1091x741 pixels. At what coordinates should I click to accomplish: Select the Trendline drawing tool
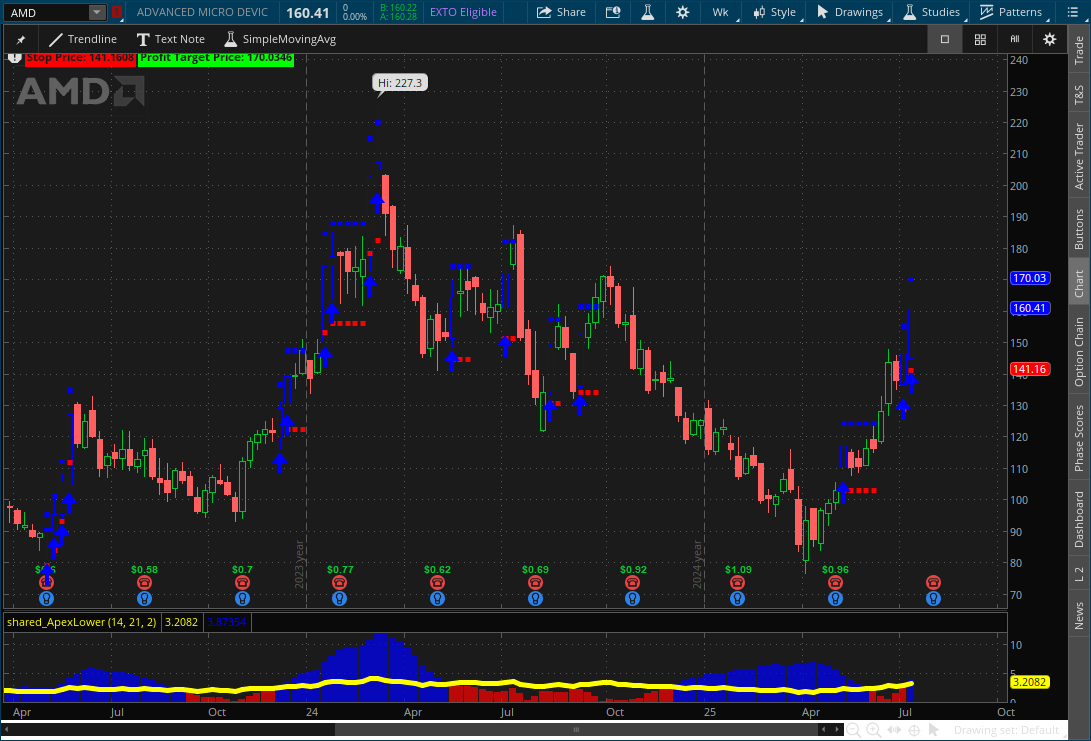pyautogui.click(x=83, y=39)
